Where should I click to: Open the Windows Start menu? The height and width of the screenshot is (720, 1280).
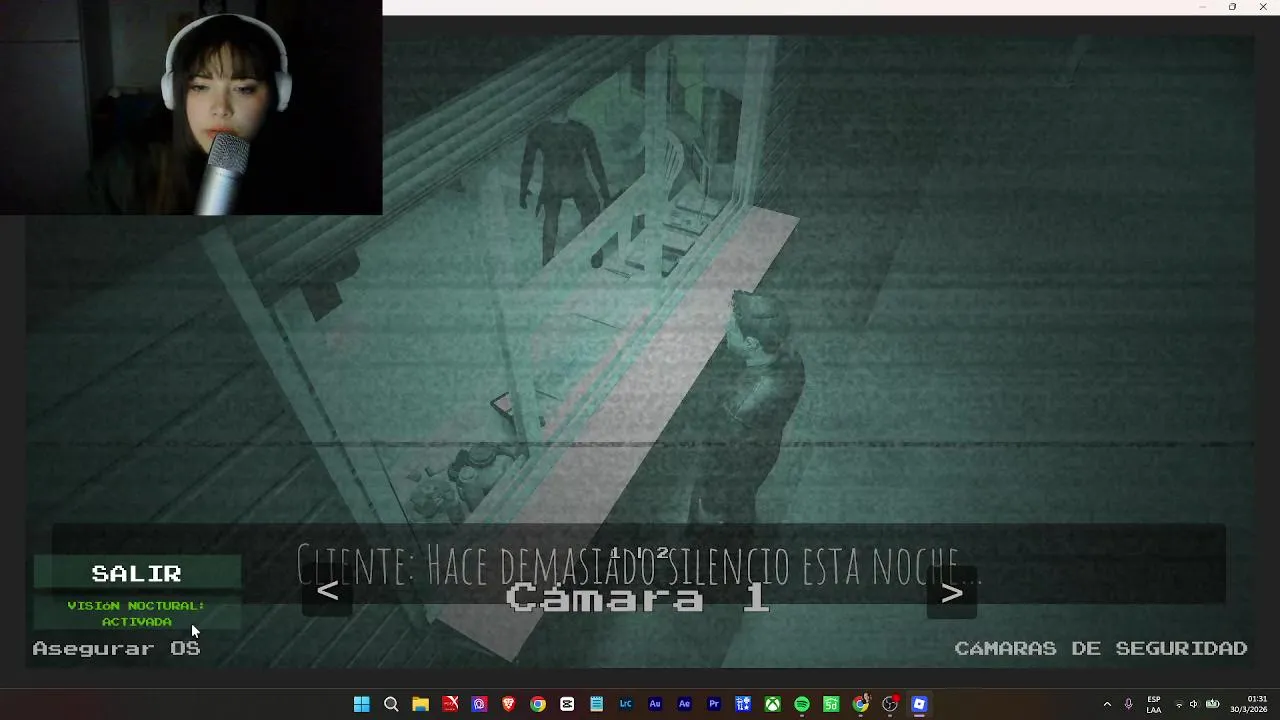point(362,704)
